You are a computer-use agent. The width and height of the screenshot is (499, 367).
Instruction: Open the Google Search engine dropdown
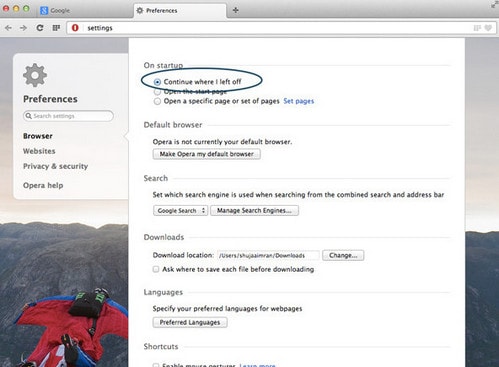click(180, 211)
